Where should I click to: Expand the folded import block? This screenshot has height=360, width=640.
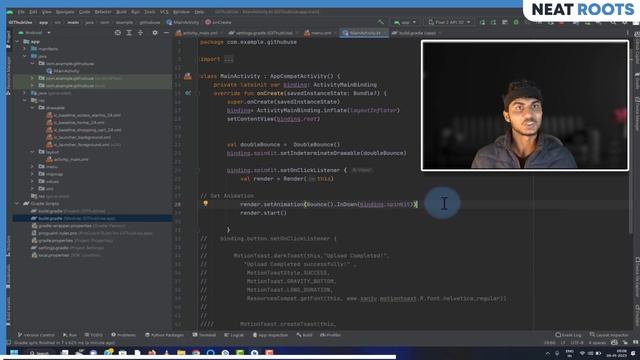(x=229, y=59)
